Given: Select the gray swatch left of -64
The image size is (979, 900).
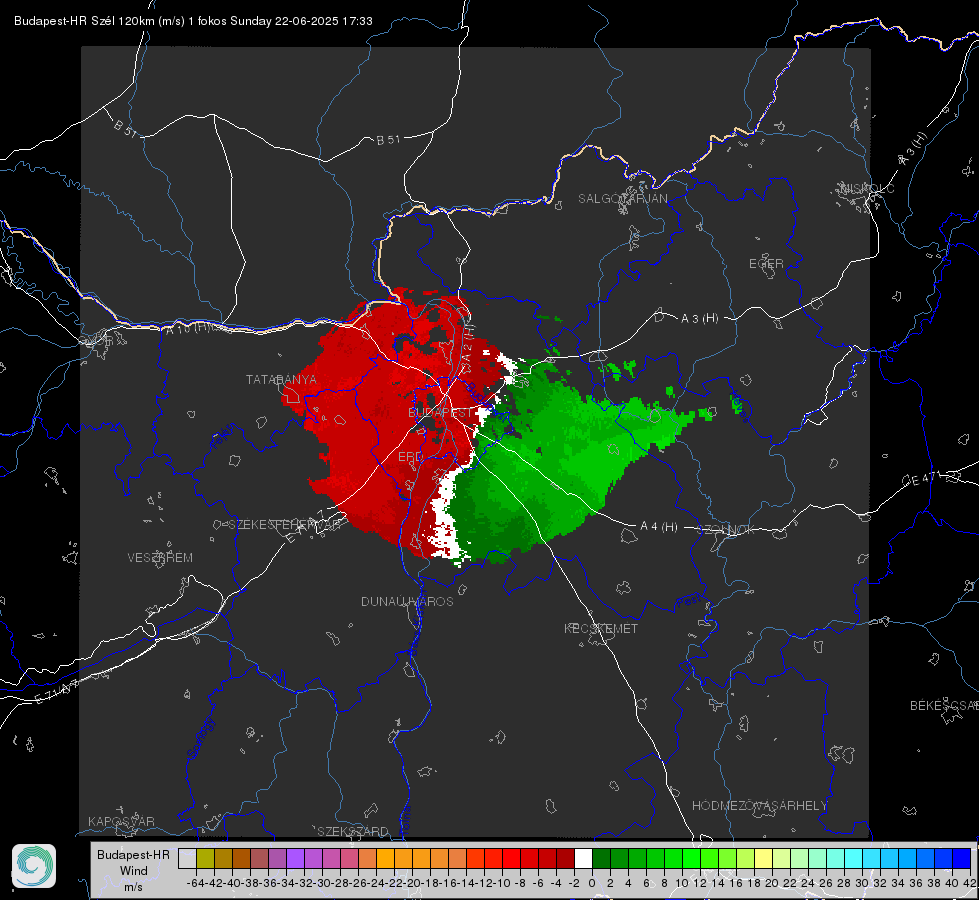Looking at the screenshot, I should [x=187, y=858].
